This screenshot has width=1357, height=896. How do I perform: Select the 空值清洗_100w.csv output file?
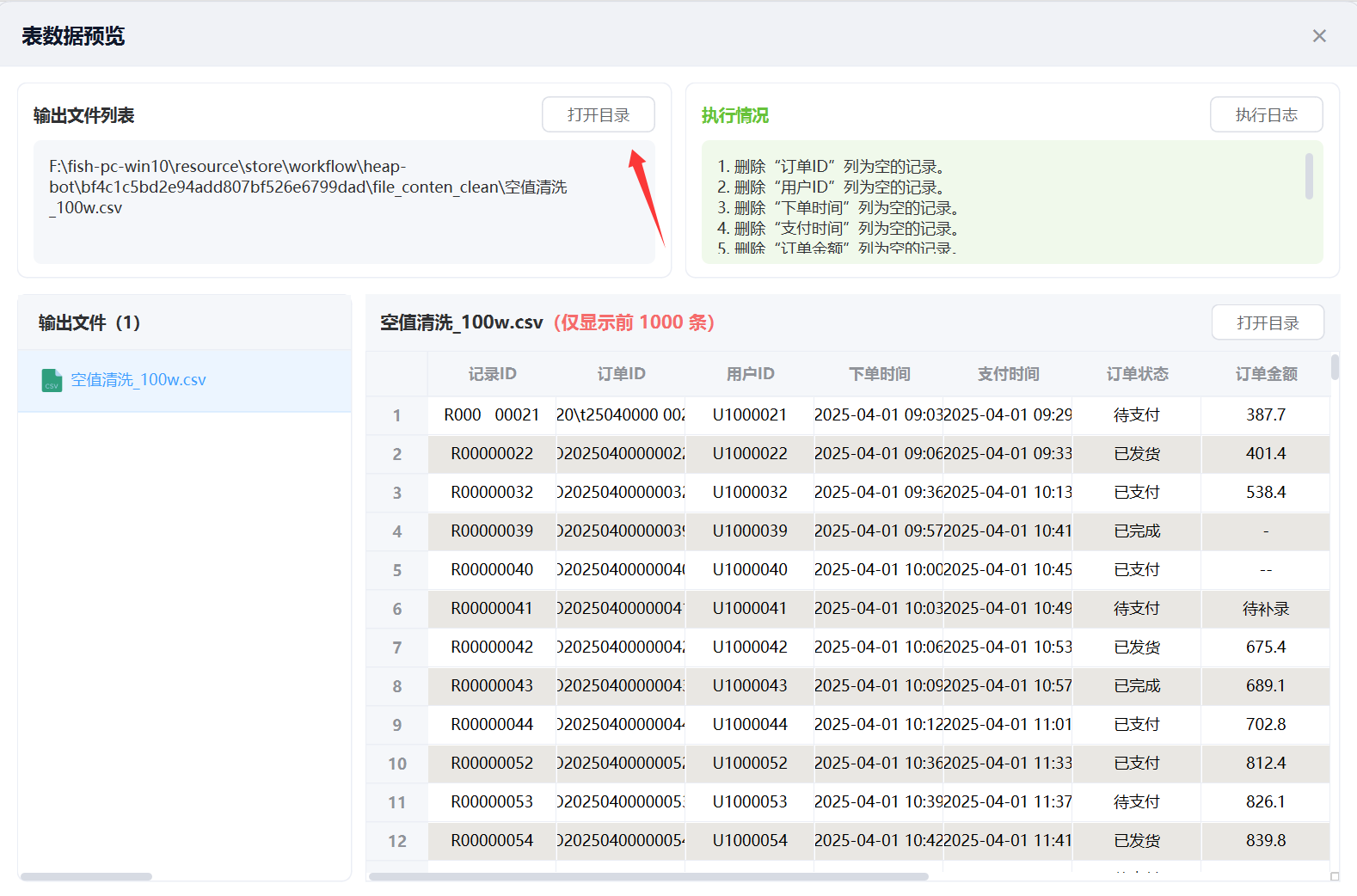(x=138, y=380)
